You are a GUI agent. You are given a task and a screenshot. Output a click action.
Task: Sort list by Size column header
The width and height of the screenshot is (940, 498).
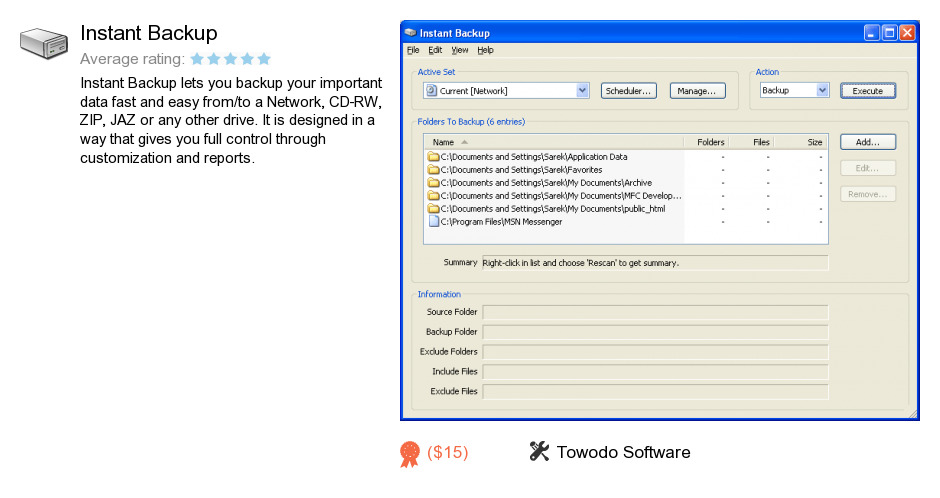[x=800, y=142]
